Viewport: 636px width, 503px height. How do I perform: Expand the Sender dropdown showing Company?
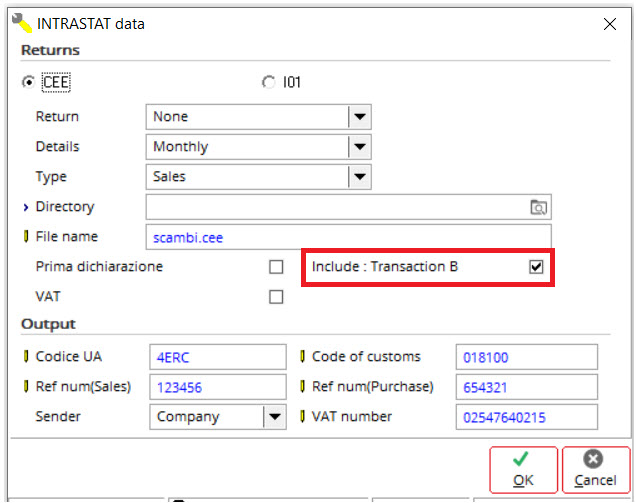[218, 417]
